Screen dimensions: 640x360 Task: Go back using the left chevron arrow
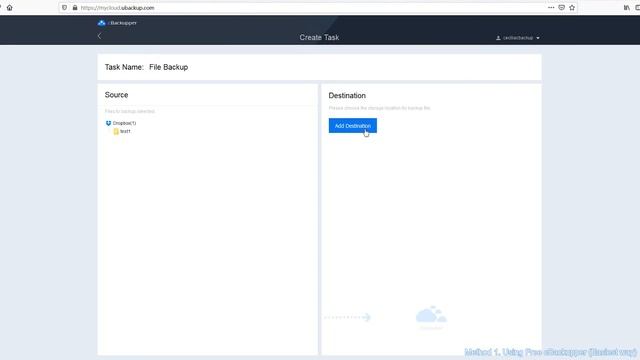(x=100, y=36)
